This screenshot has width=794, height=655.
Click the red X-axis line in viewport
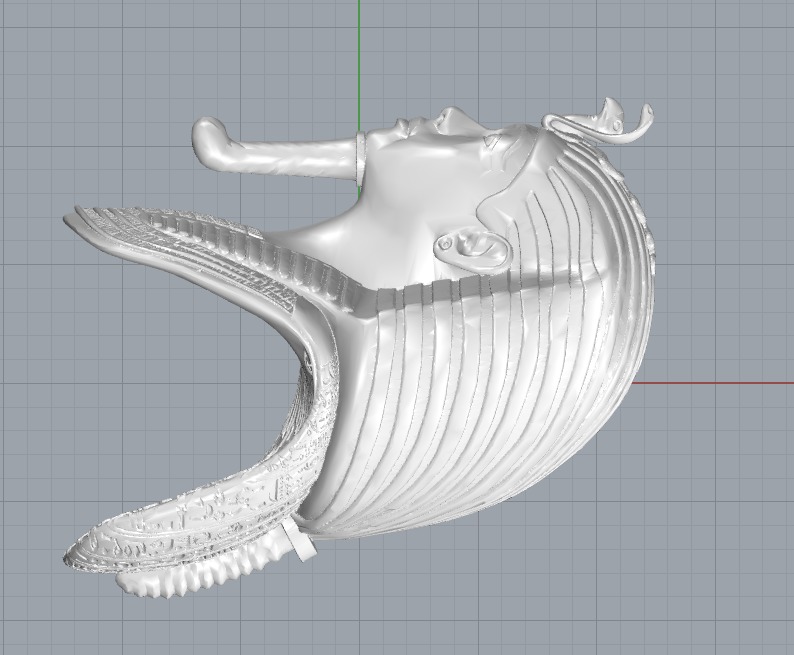(x=713, y=383)
